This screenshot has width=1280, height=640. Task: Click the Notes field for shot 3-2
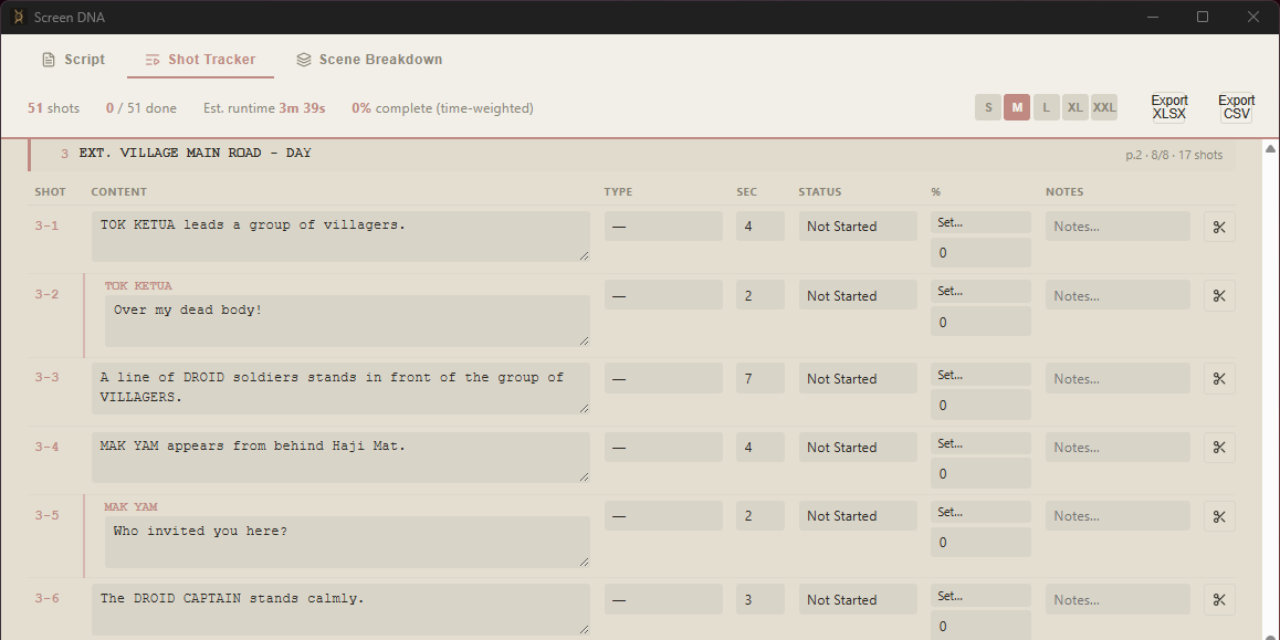[1118, 295]
